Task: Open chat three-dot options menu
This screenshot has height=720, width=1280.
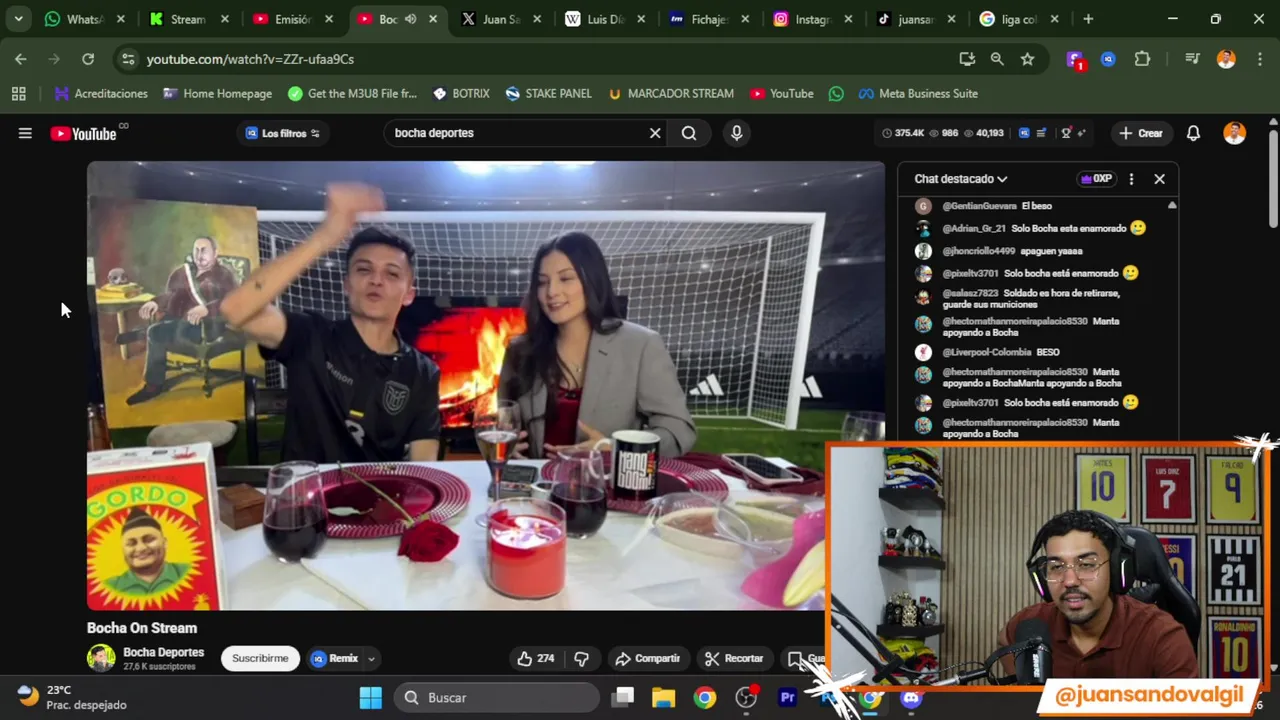Action: click(x=1131, y=179)
